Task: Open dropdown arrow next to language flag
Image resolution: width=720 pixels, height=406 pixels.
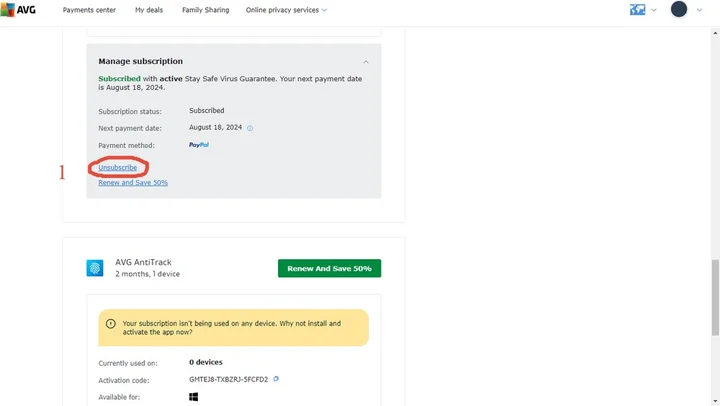Action: pos(654,10)
